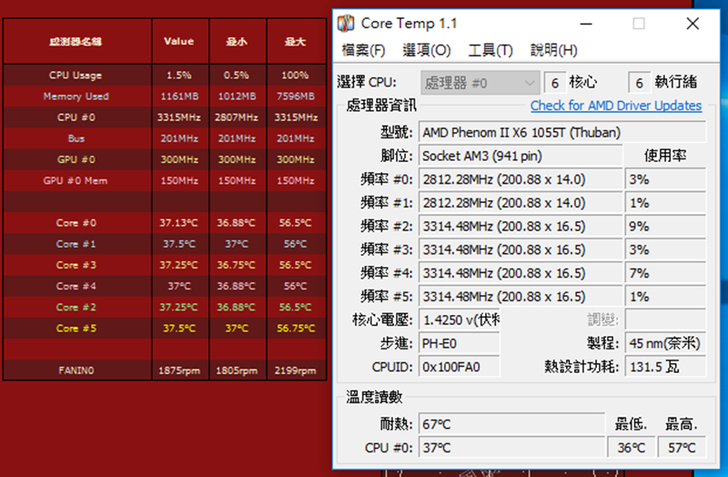
Task: Click the green Core #2 row label
Action: [76, 307]
